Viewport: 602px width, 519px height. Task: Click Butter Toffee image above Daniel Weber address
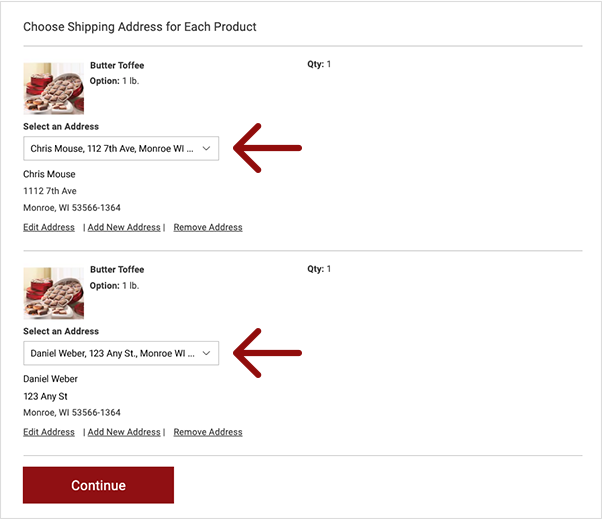coord(53,292)
